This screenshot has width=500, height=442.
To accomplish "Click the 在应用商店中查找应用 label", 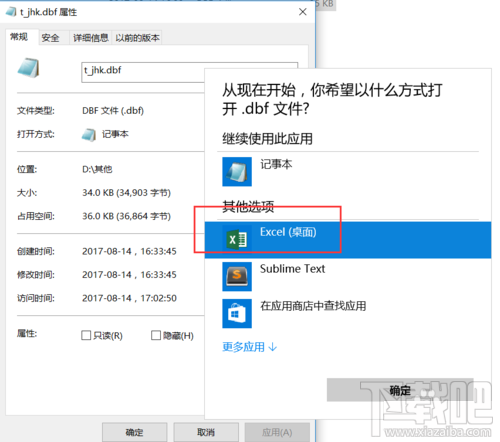I will pos(313,306).
